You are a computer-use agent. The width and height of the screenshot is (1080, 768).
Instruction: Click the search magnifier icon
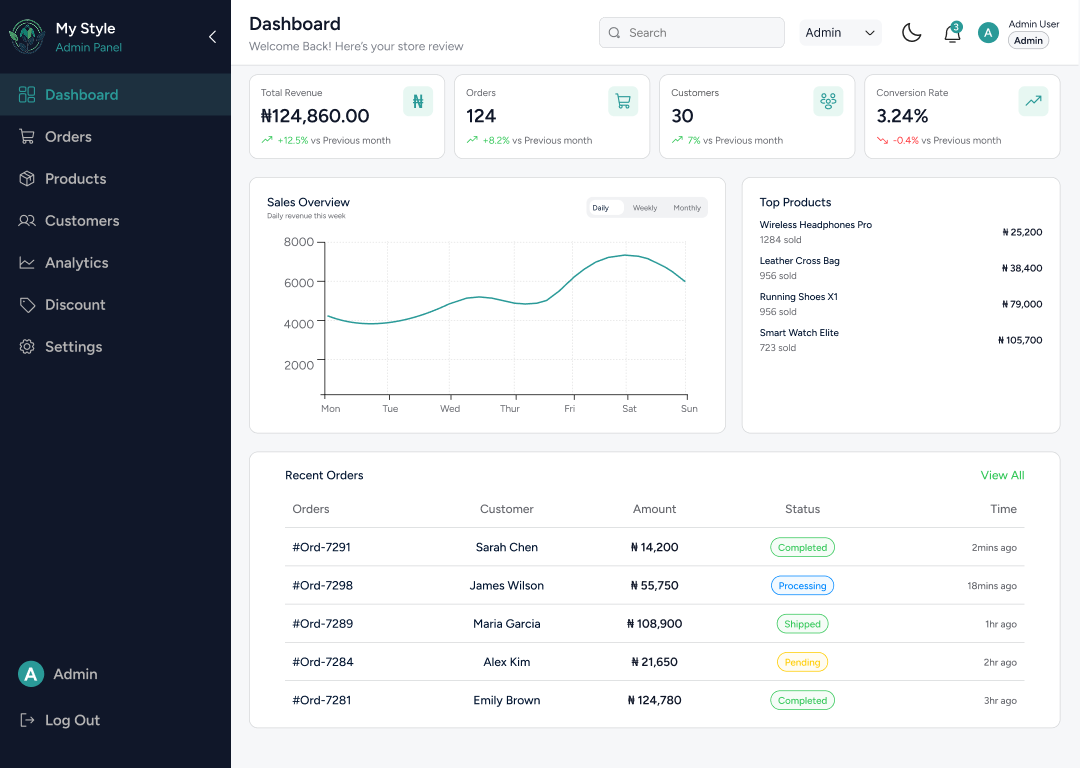614,32
